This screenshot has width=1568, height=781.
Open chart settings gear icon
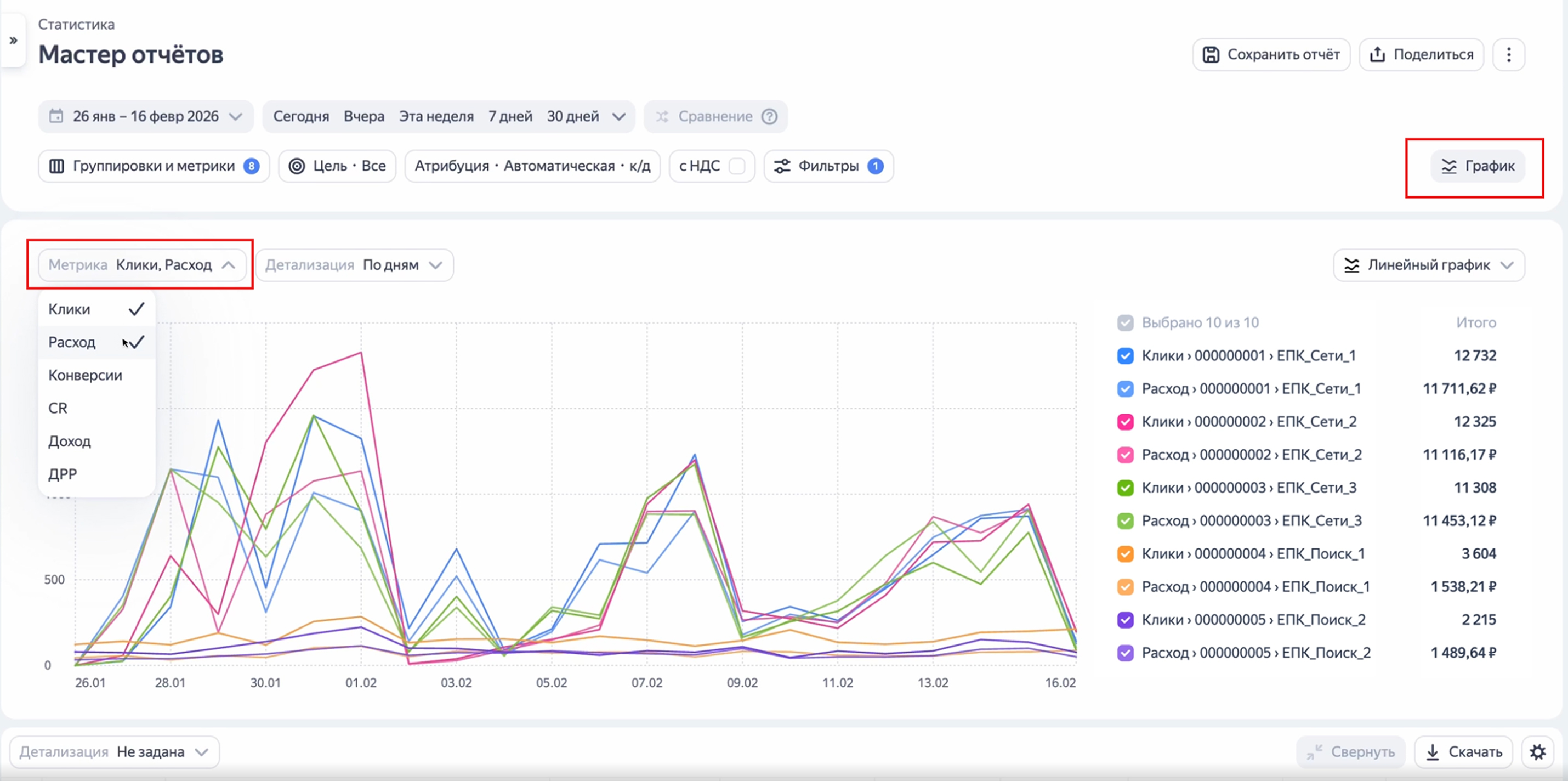click(x=1537, y=752)
